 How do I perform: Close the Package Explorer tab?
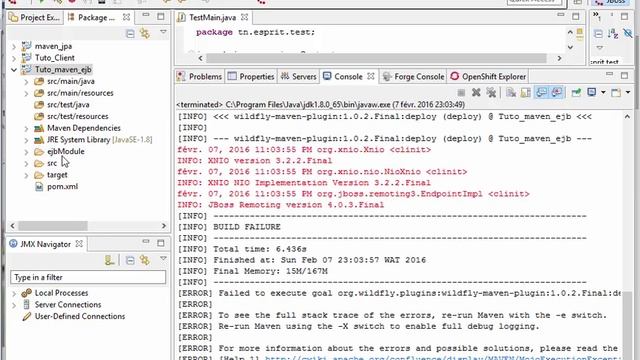(127, 17)
